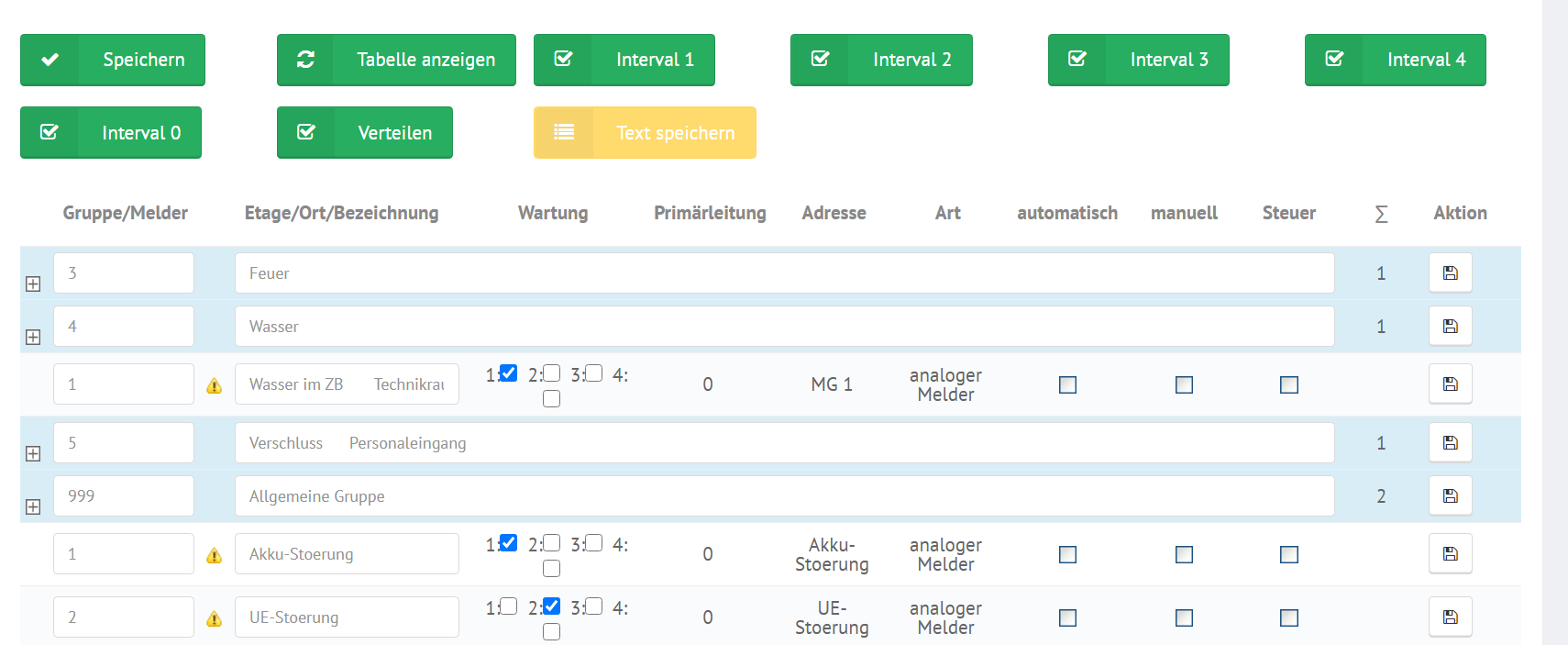This screenshot has height=645, width=1568.
Task: Uncheck Wartung interval 1 for Wasser im ZB
Action: point(508,373)
